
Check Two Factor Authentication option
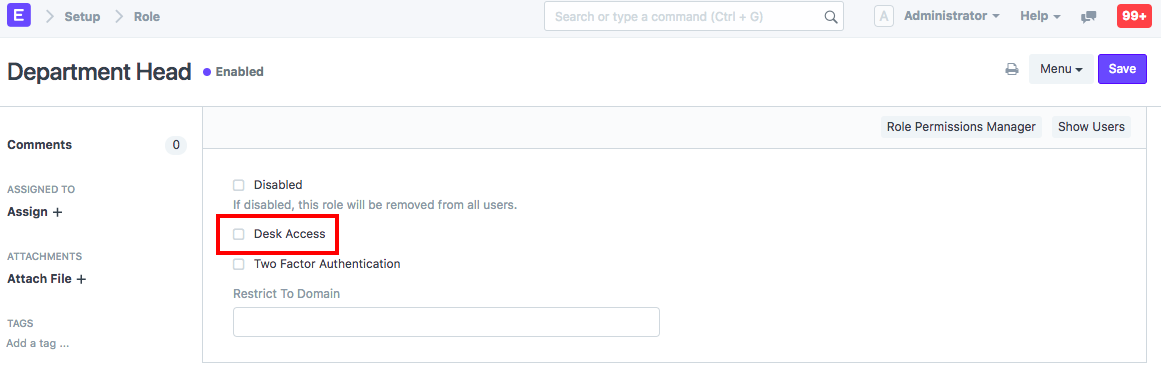click(238, 264)
